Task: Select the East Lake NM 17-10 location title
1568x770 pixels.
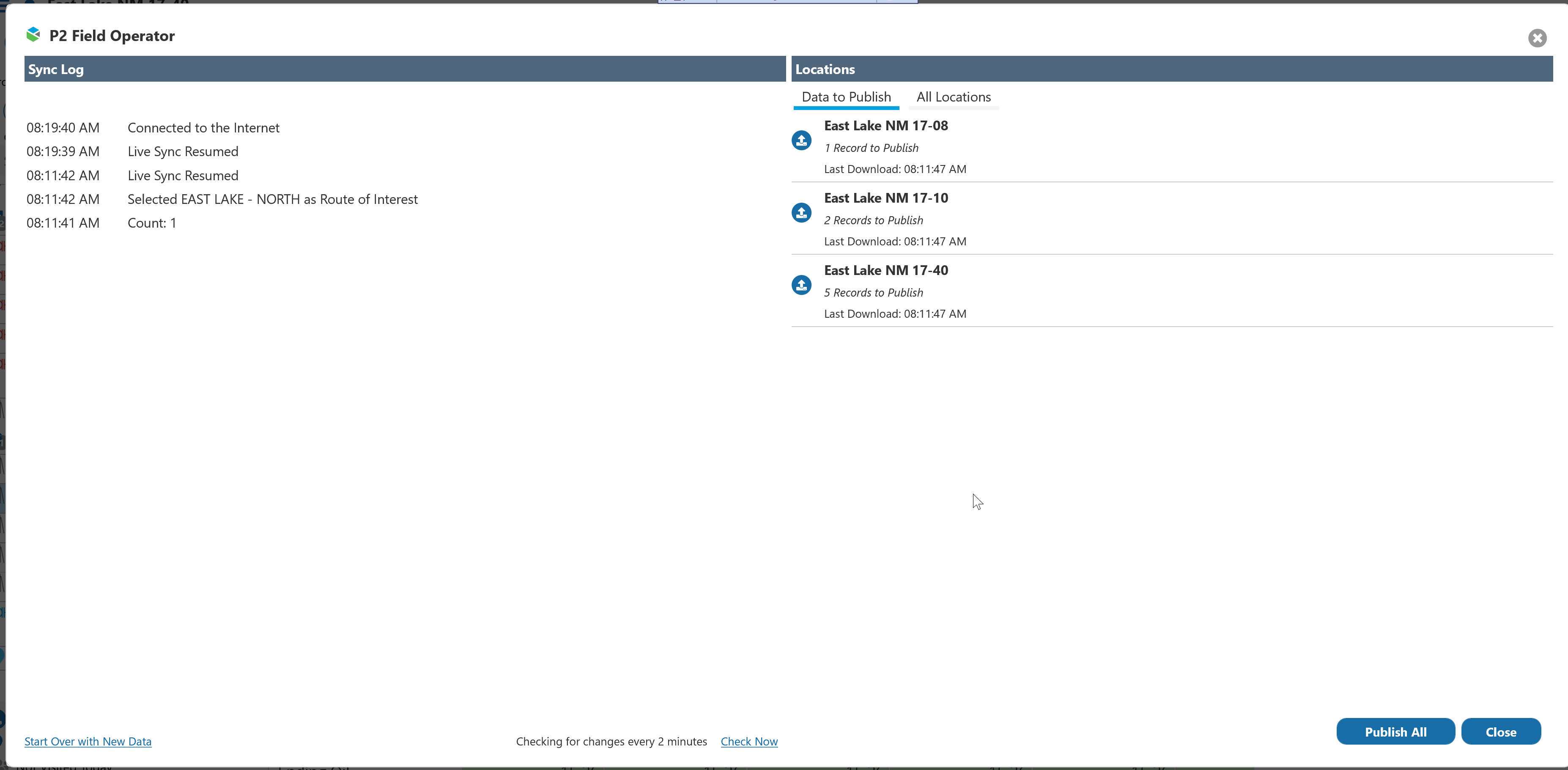Action: coord(885,198)
